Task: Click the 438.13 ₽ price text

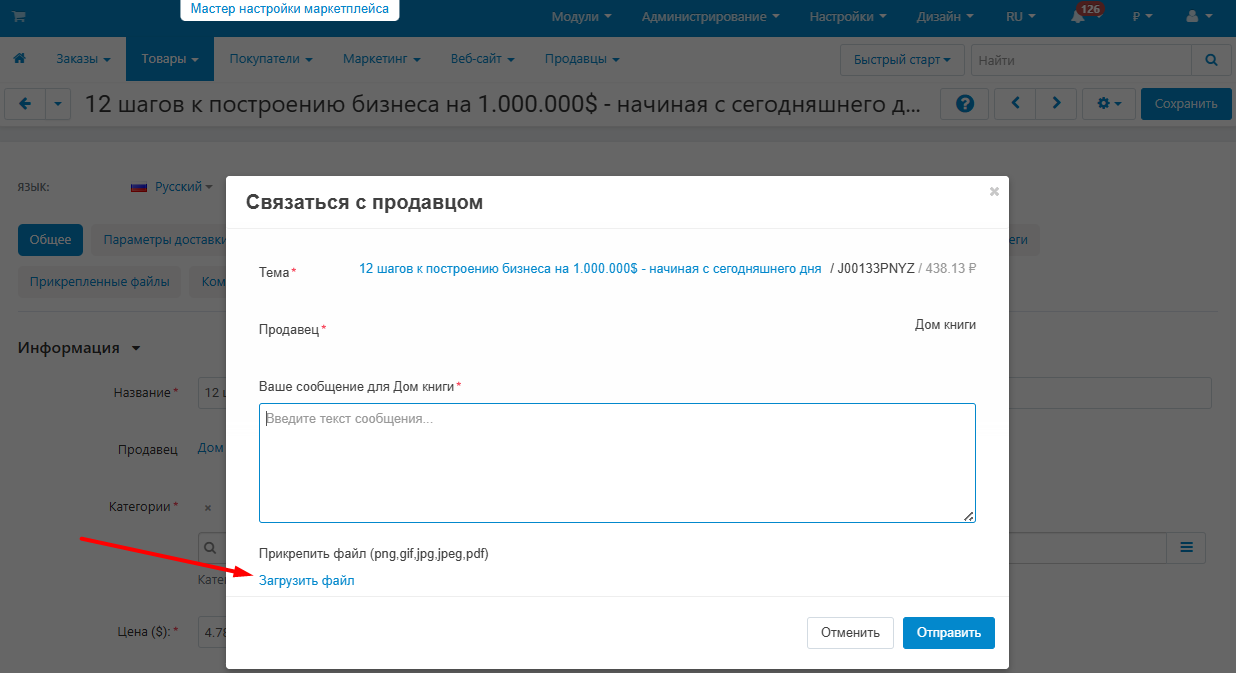Action: click(952, 268)
